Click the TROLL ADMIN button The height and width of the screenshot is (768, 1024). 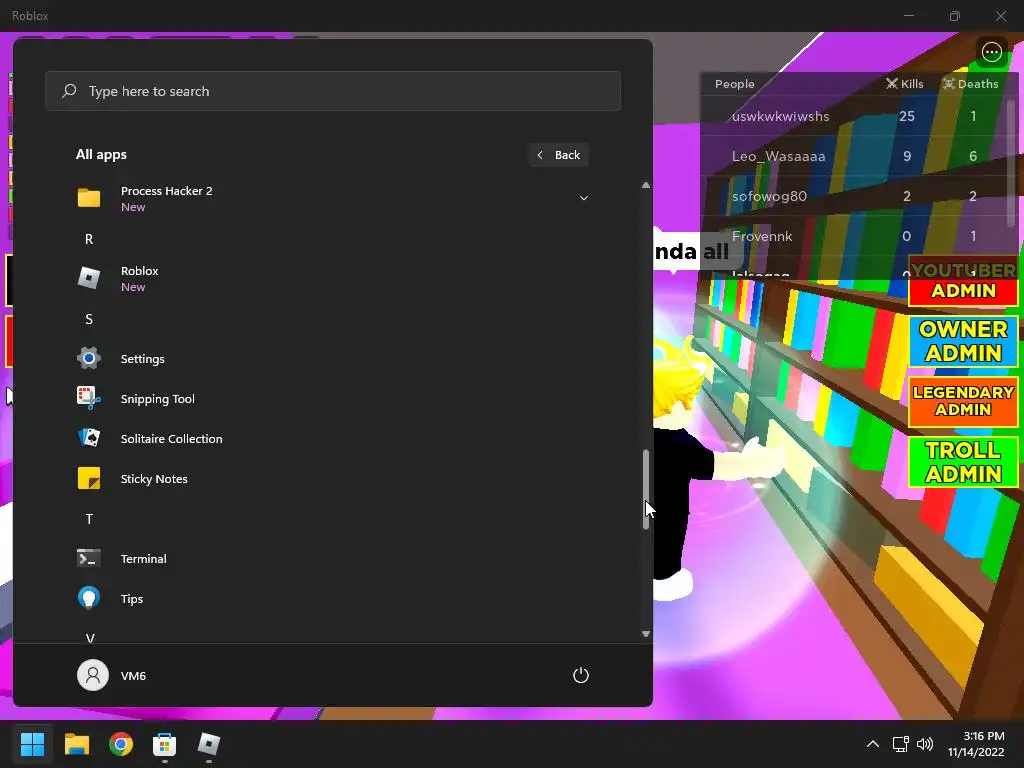click(963, 462)
